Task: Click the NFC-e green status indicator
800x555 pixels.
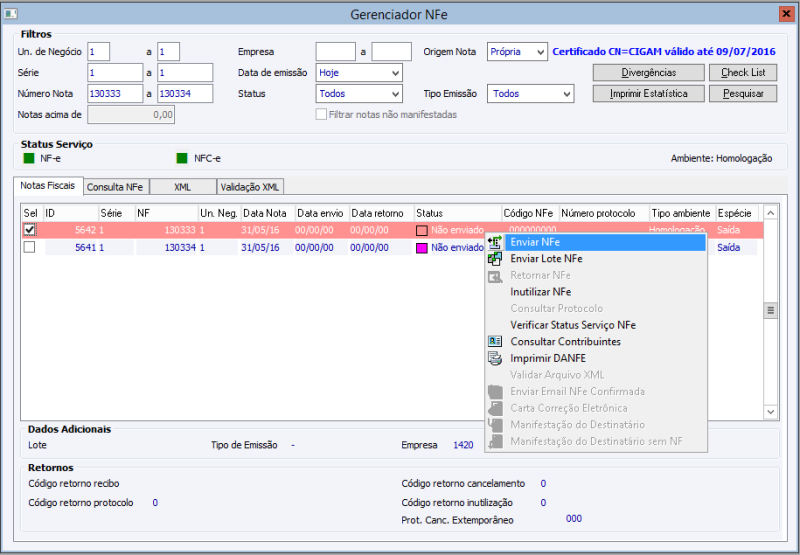Action: (182, 159)
